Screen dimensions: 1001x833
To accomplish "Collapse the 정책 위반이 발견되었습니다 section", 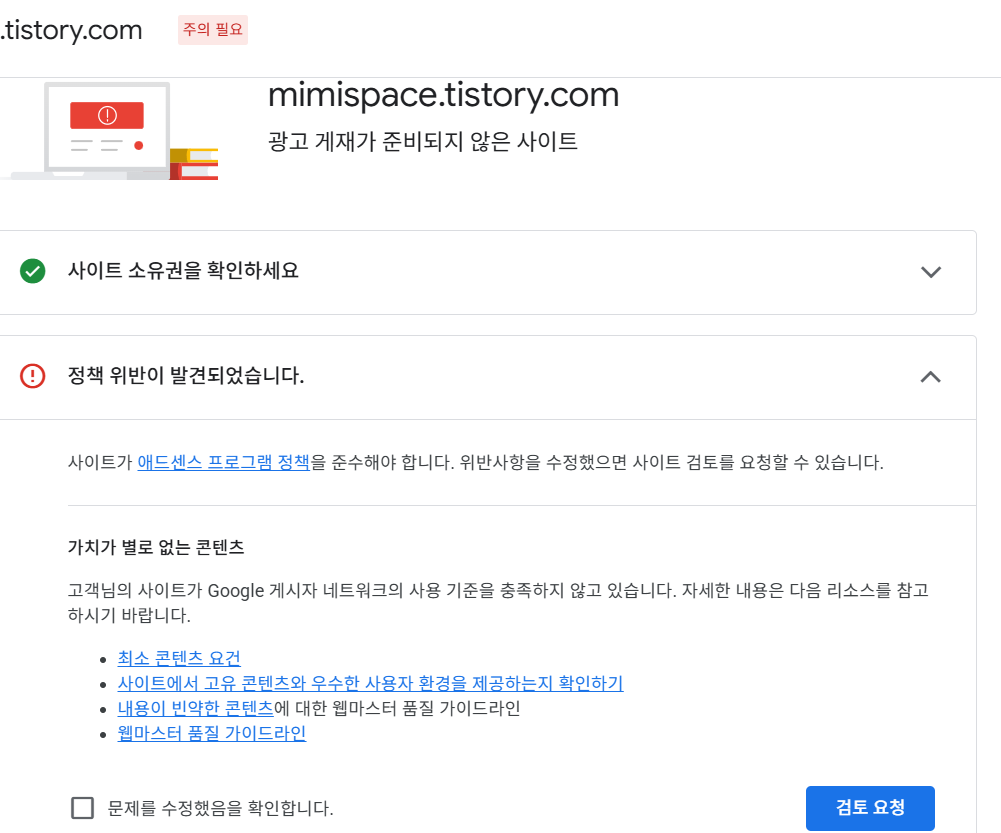I will pyautogui.click(x=931, y=377).
